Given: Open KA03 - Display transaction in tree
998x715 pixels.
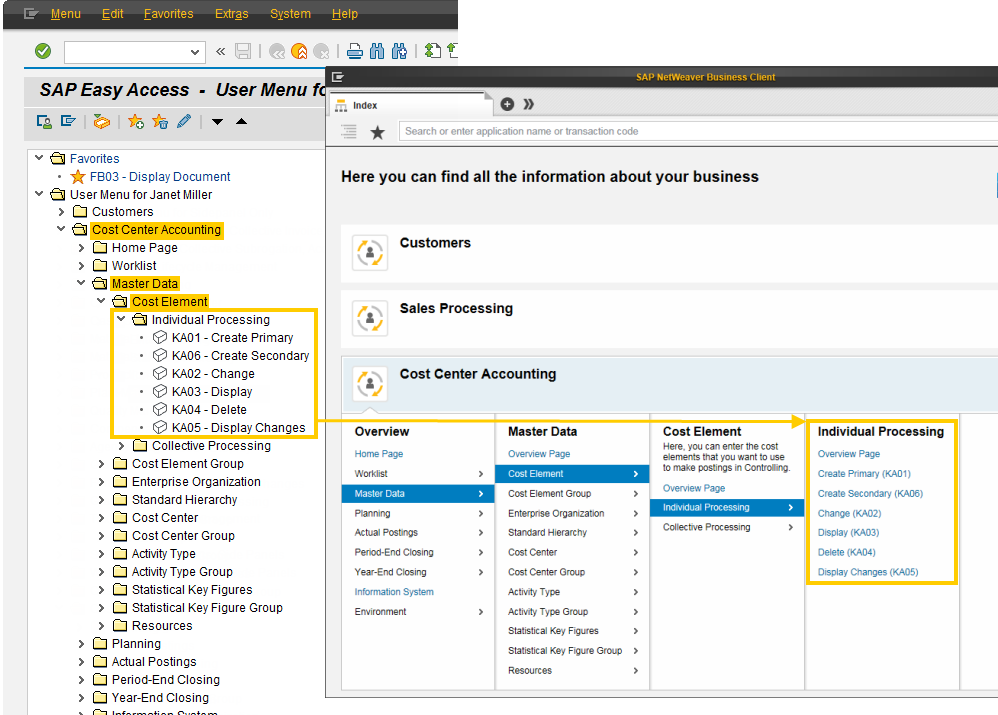Looking at the screenshot, I should coord(211,392).
